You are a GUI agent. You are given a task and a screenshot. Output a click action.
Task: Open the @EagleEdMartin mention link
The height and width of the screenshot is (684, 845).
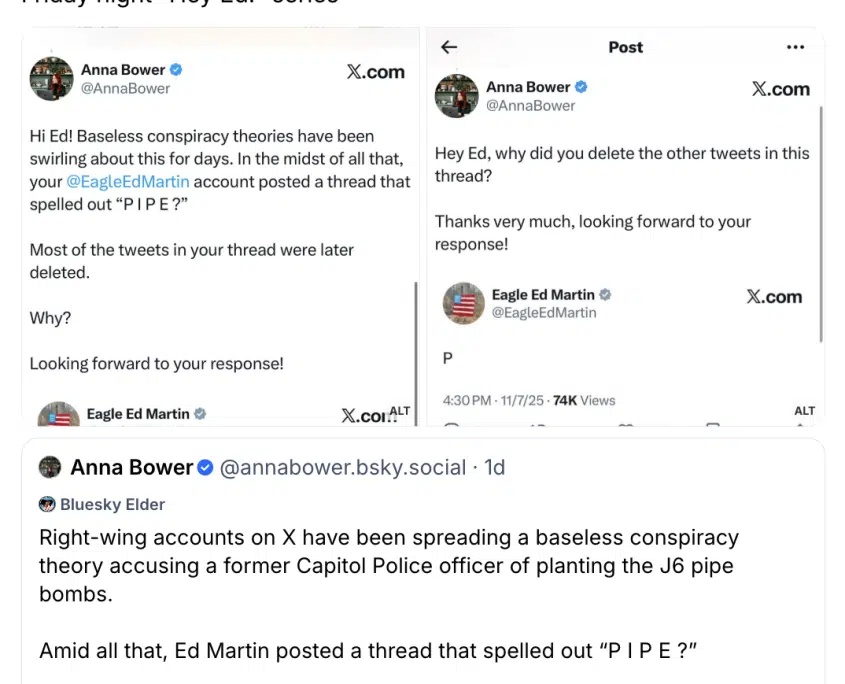(127, 182)
